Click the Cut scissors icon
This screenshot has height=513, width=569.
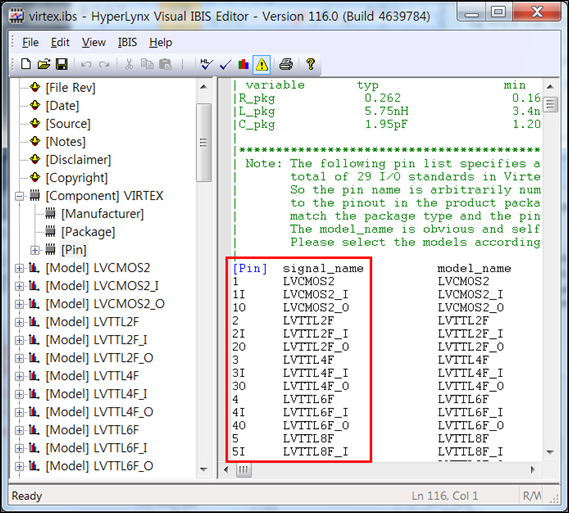[x=129, y=64]
